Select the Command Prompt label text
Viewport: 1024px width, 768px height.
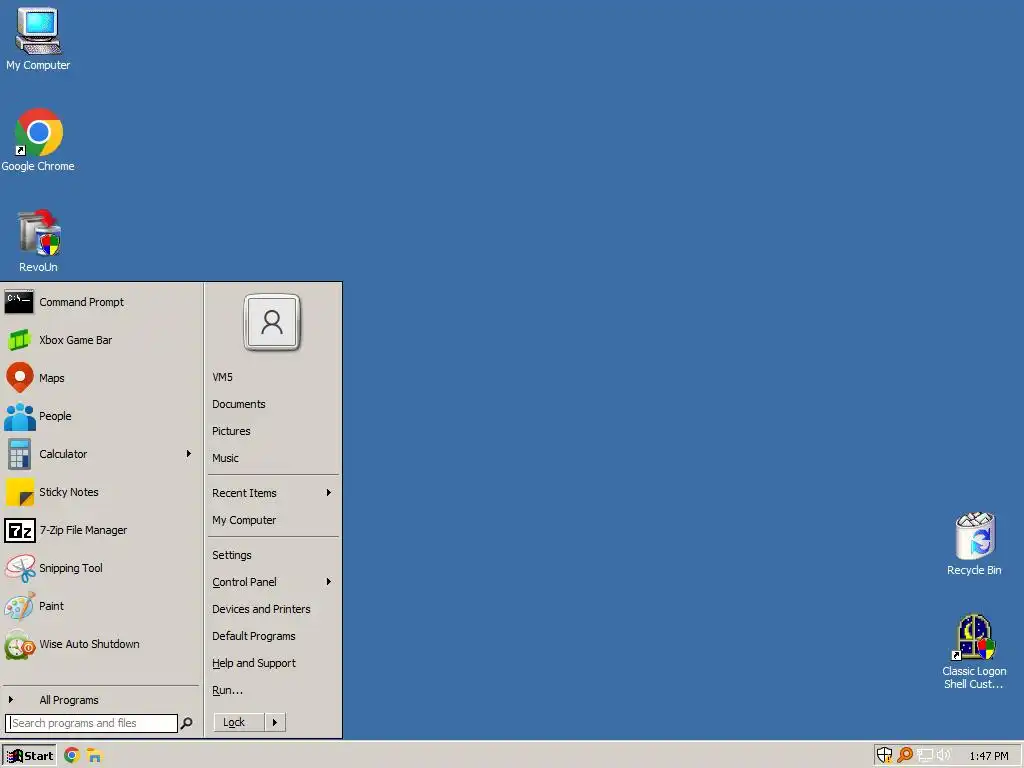click(82, 302)
